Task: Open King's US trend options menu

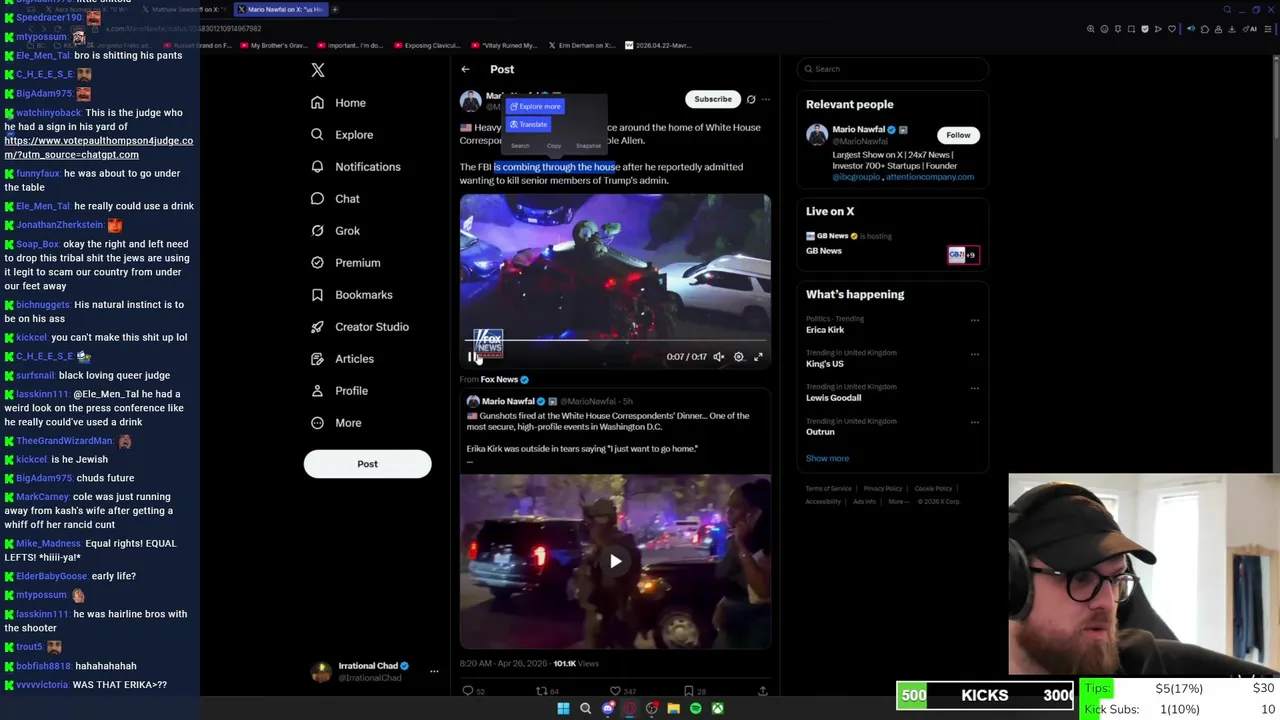Action: pos(975,355)
